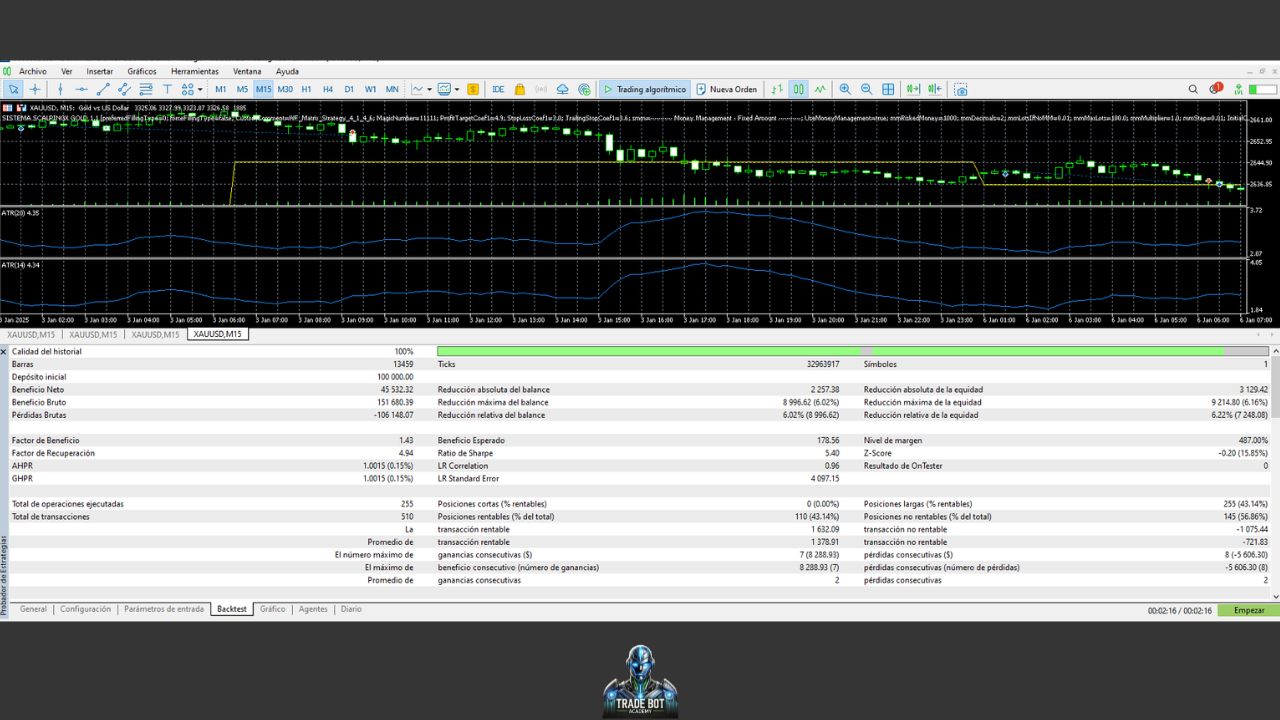Switch chart to MN timeframe
Viewport: 1280px width, 720px height.
[392, 89]
